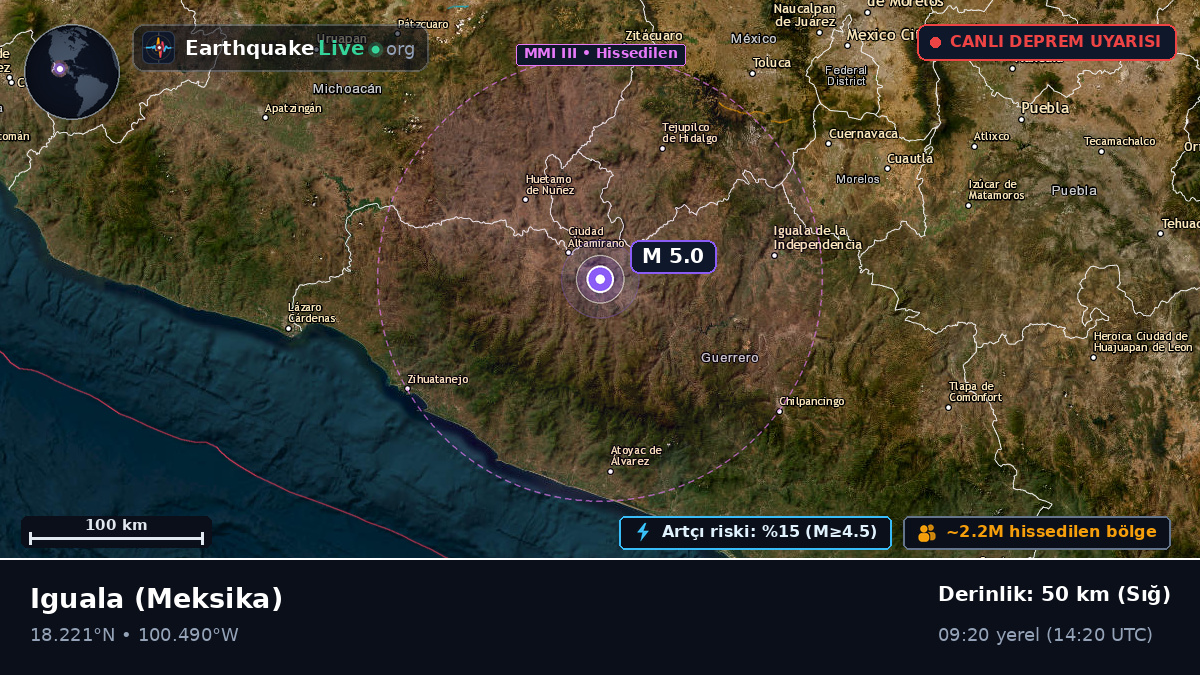Screen dimensions: 1200x675
Task: Click the Derinlik: 50 km (Sığ) text
Action: pos(1054,595)
